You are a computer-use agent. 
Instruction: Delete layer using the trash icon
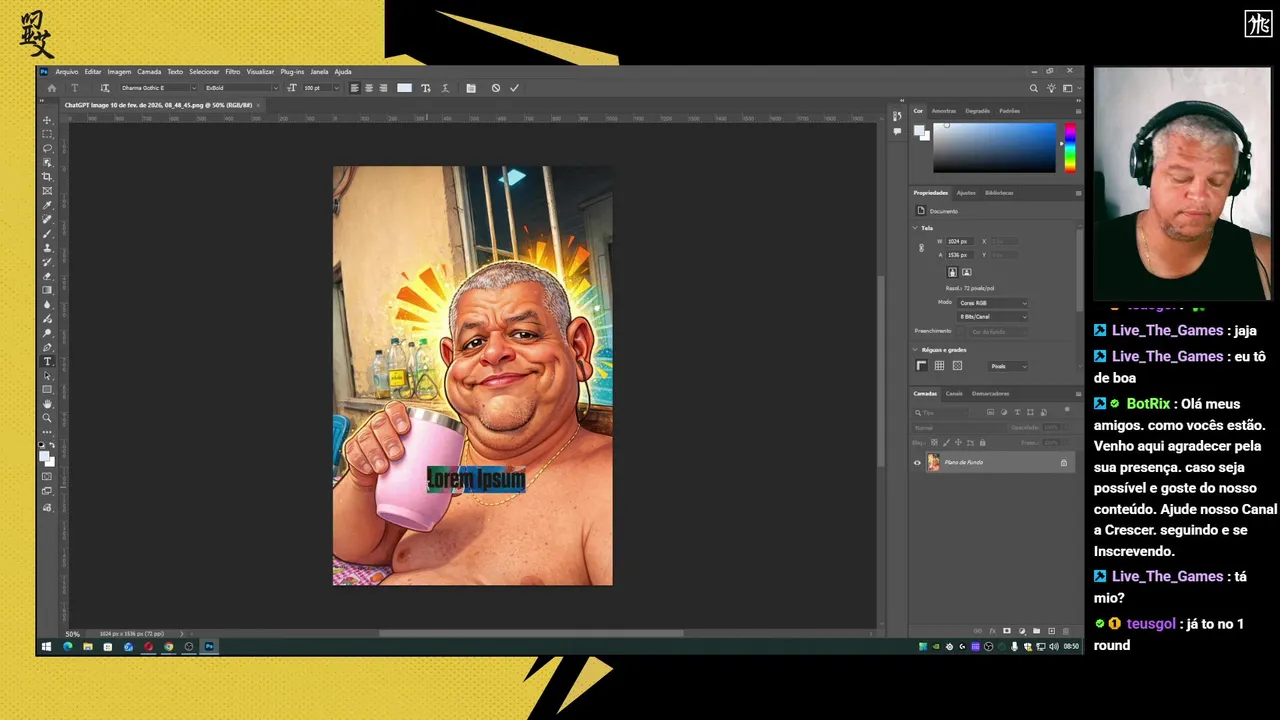[x=1066, y=631]
